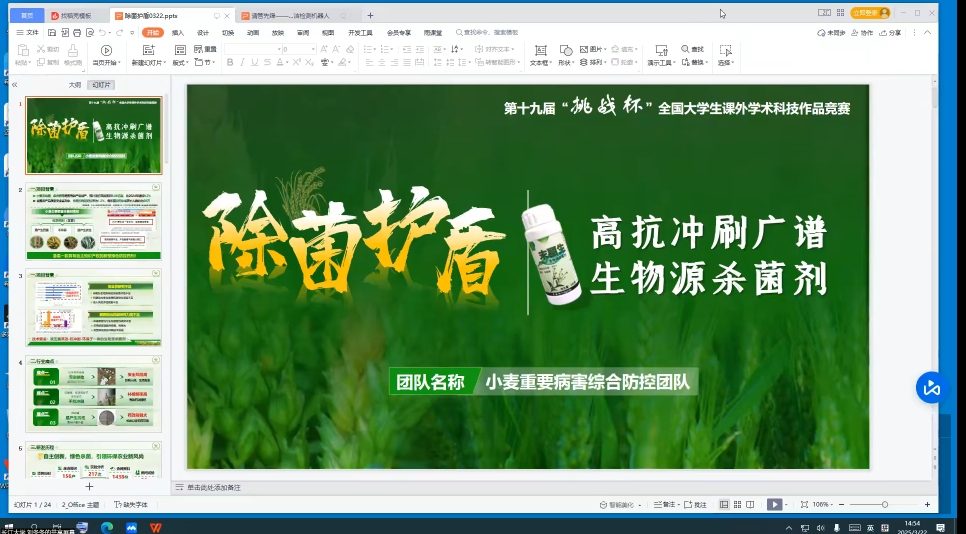The image size is (966, 534).
Task: Click the Save icon in quick access toolbar
Action: point(51,33)
